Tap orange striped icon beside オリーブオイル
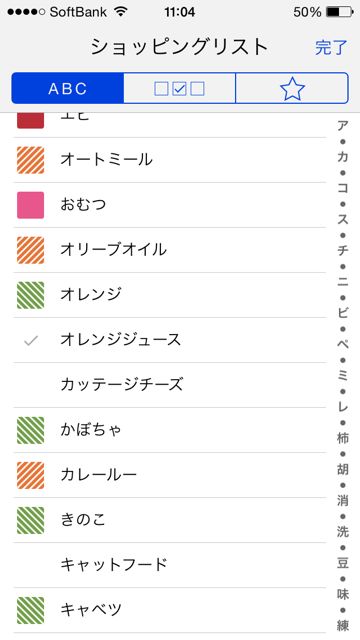Viewport: 360px width, 640px height. pos(31,250)
